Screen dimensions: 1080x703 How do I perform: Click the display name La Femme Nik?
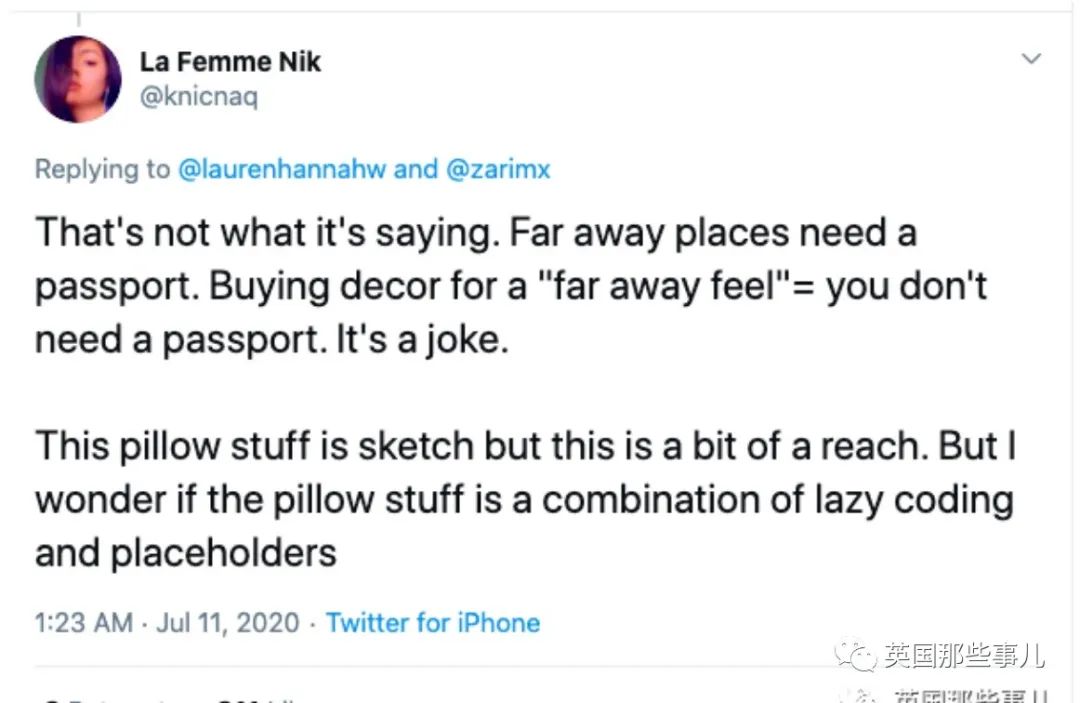tap(230, 62)
